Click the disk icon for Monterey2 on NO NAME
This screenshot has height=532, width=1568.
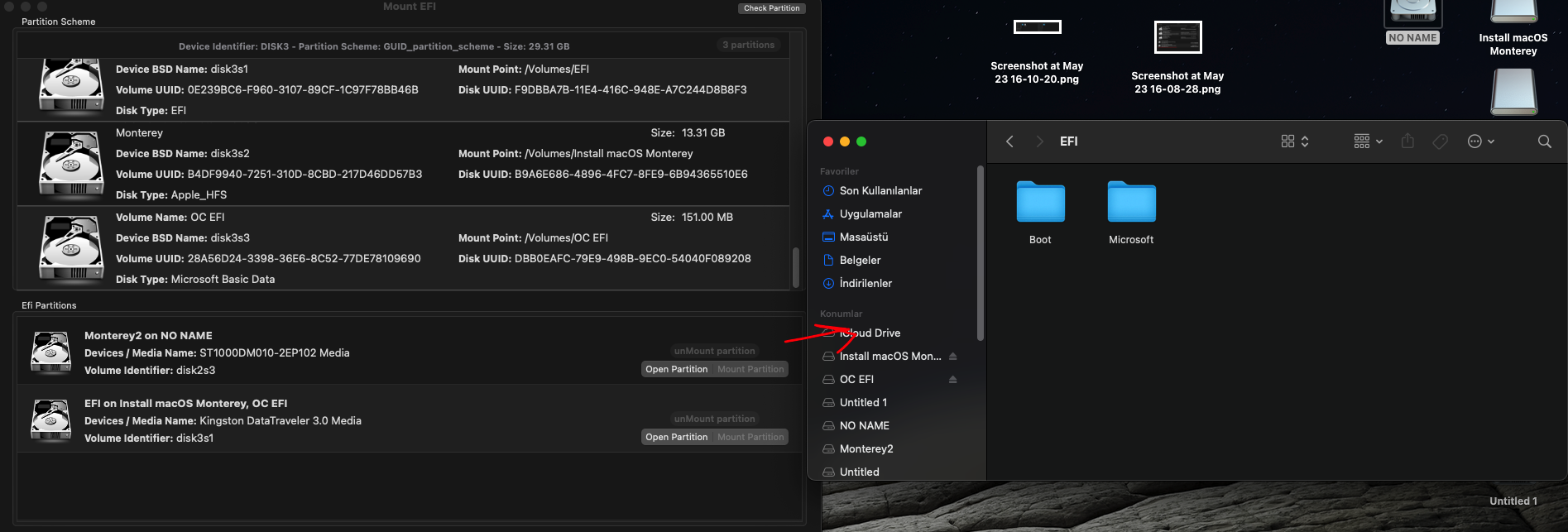point(51,352)
